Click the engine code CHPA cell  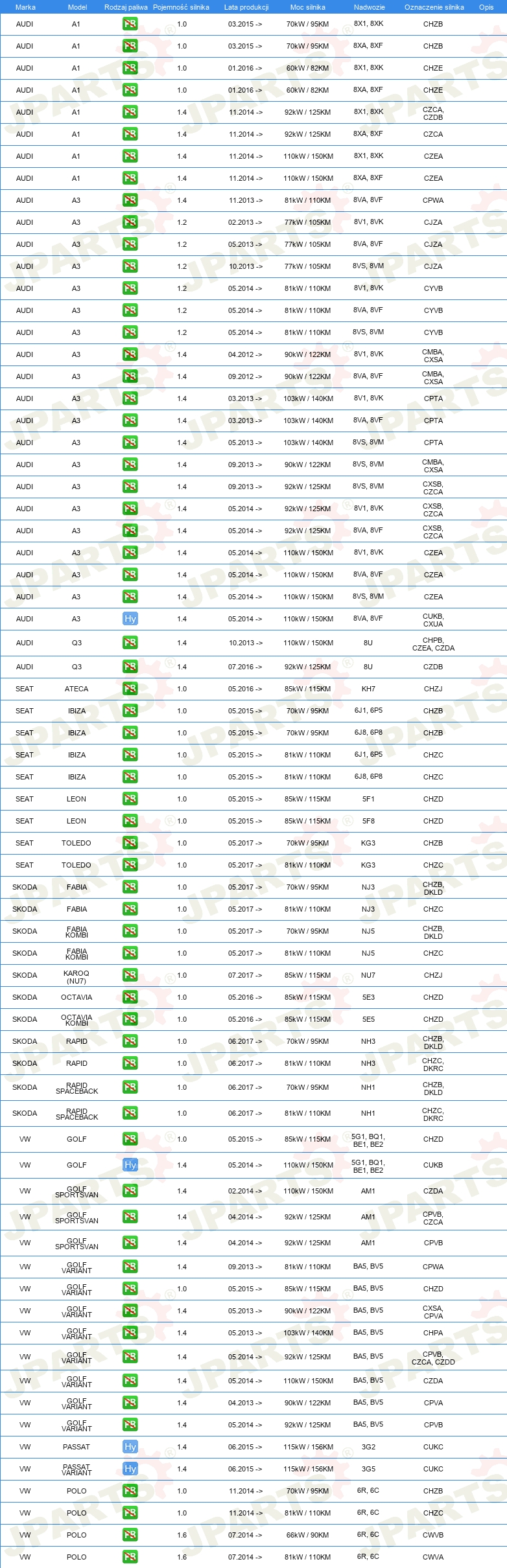433,1333
